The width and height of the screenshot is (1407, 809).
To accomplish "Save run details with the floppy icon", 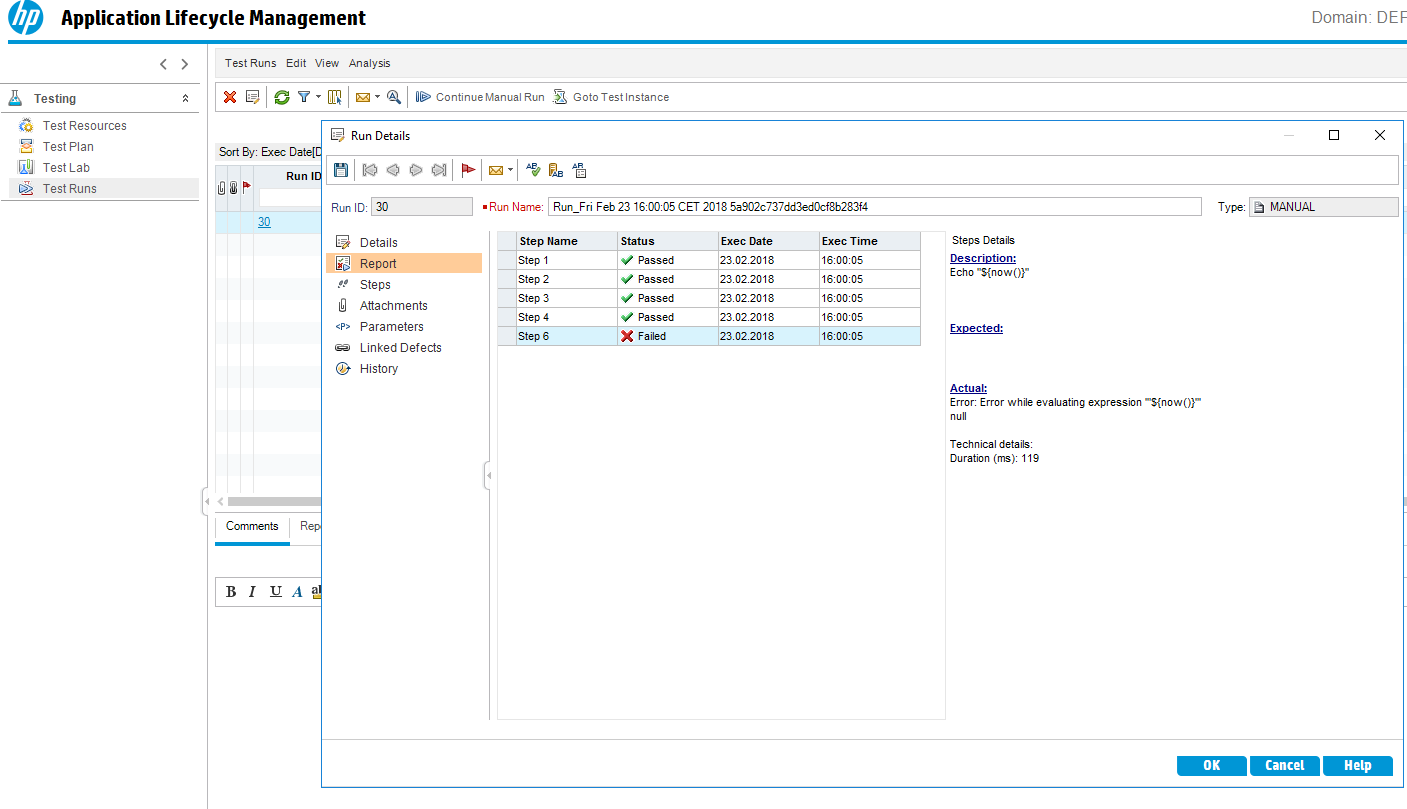I will [341, 170].
